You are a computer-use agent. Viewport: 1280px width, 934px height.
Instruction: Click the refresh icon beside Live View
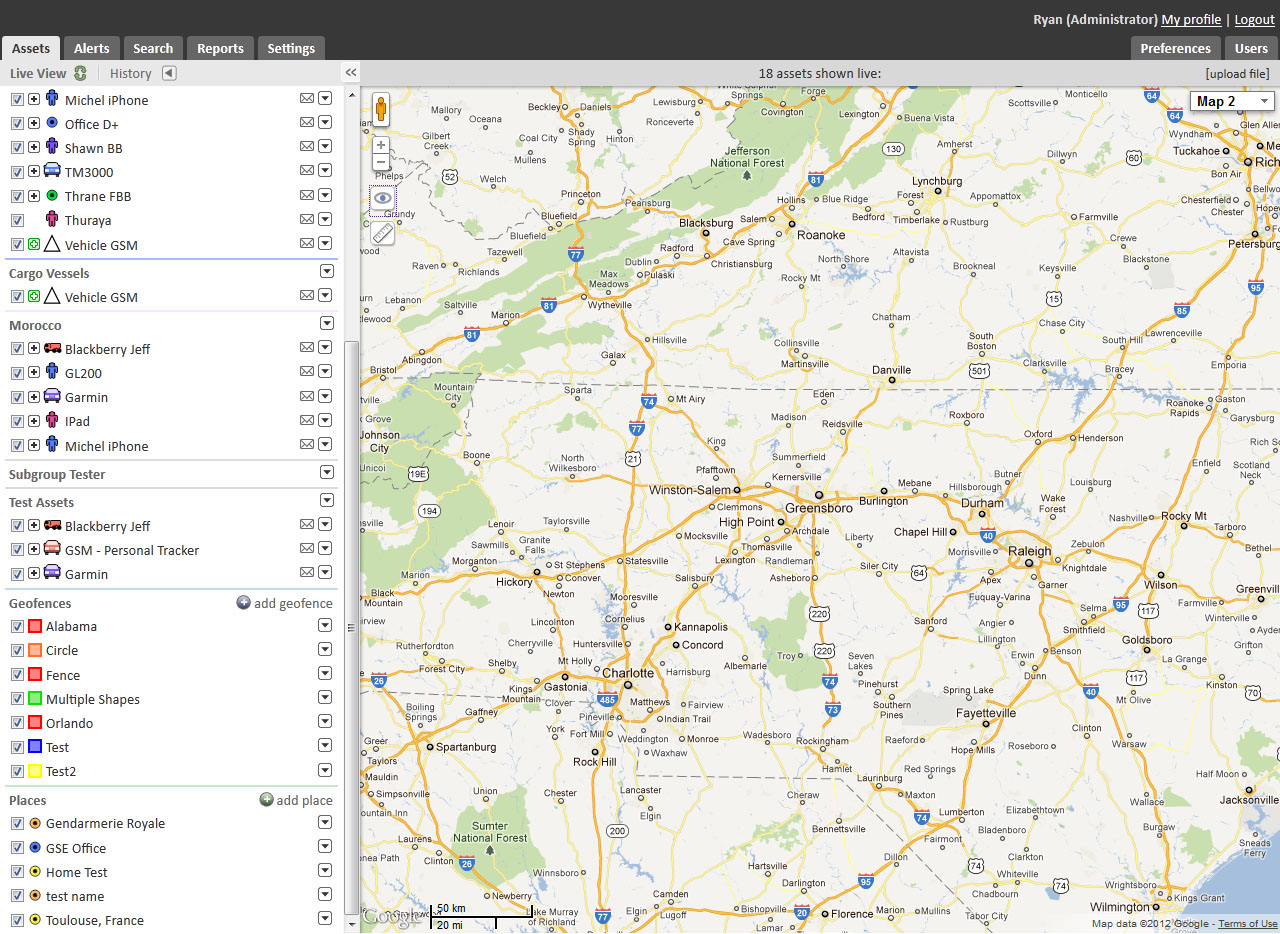click(x=80, y=73)
